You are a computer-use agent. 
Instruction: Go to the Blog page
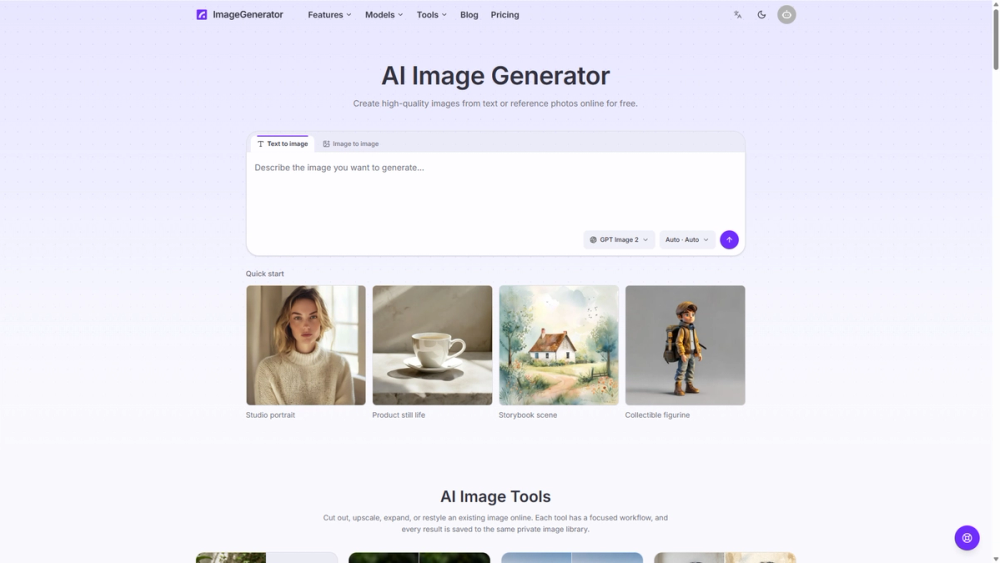[469, 15]
